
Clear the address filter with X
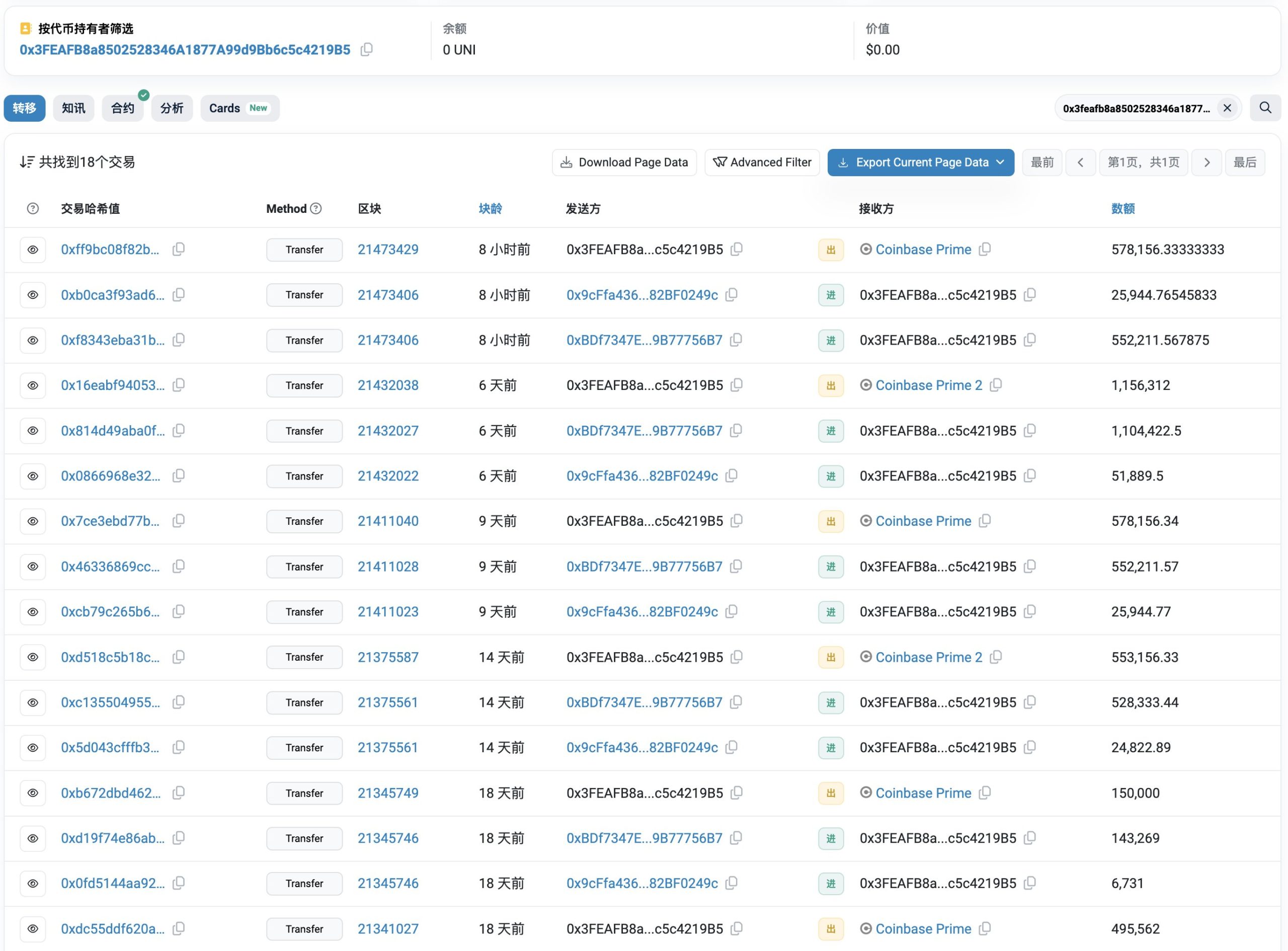[x=1227, y=108]
